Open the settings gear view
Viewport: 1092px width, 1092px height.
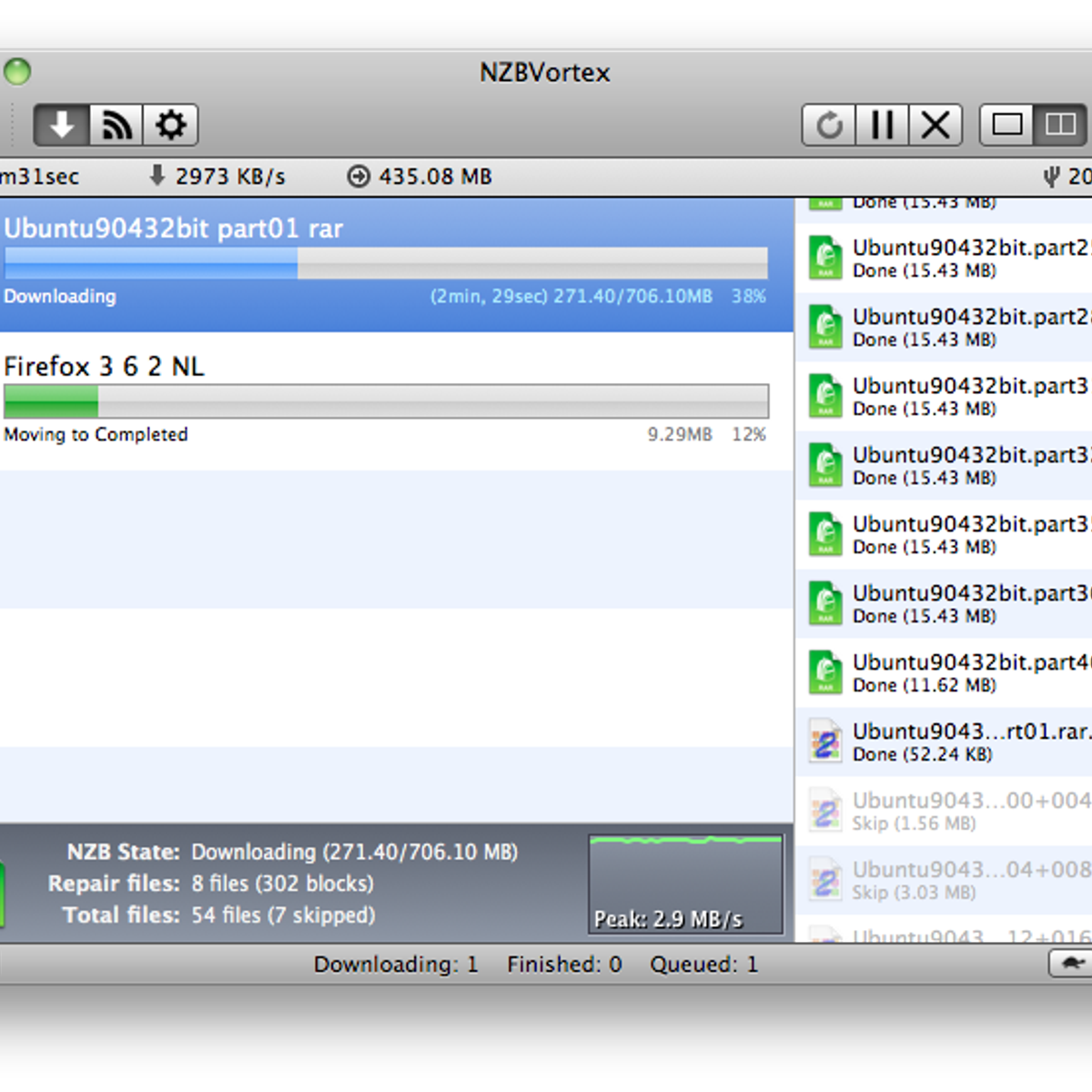170,125
